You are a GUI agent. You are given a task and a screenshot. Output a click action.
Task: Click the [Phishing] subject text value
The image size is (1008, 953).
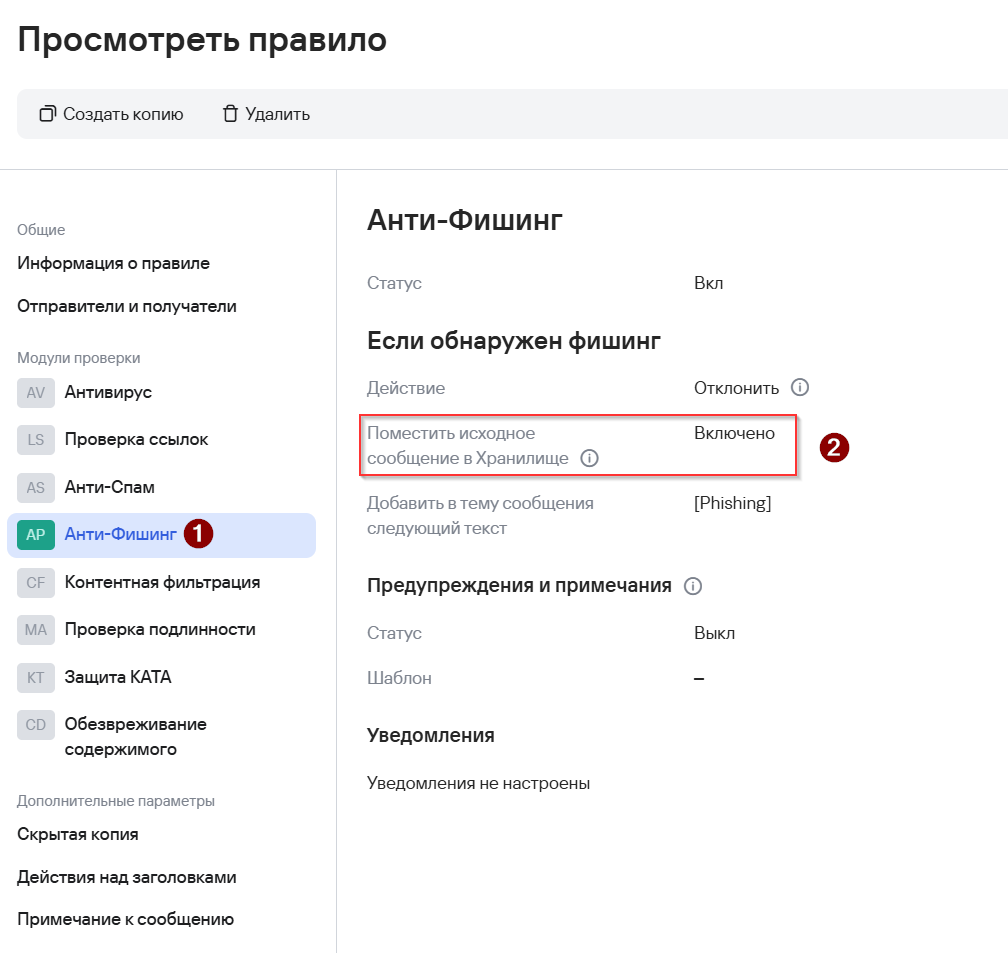732,503
